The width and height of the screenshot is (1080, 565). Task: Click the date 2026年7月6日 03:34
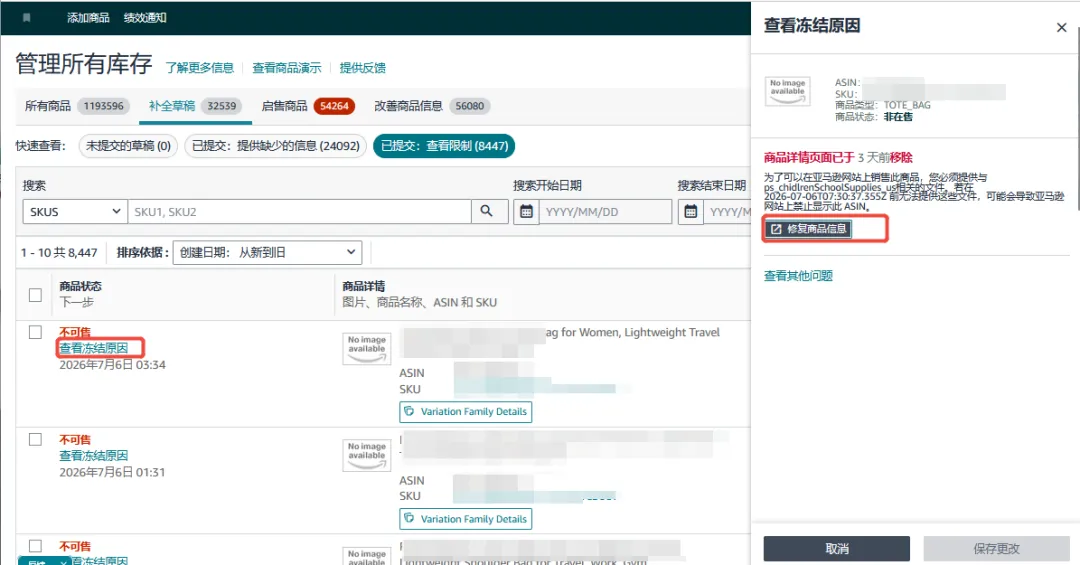(x=112, y=364)
